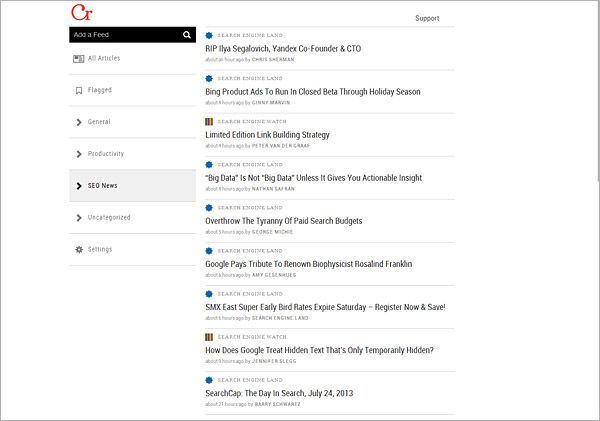This screenshot has height=421, width=600.
Task: Click the All Articles newspaper icon
Action: [78, 59]
